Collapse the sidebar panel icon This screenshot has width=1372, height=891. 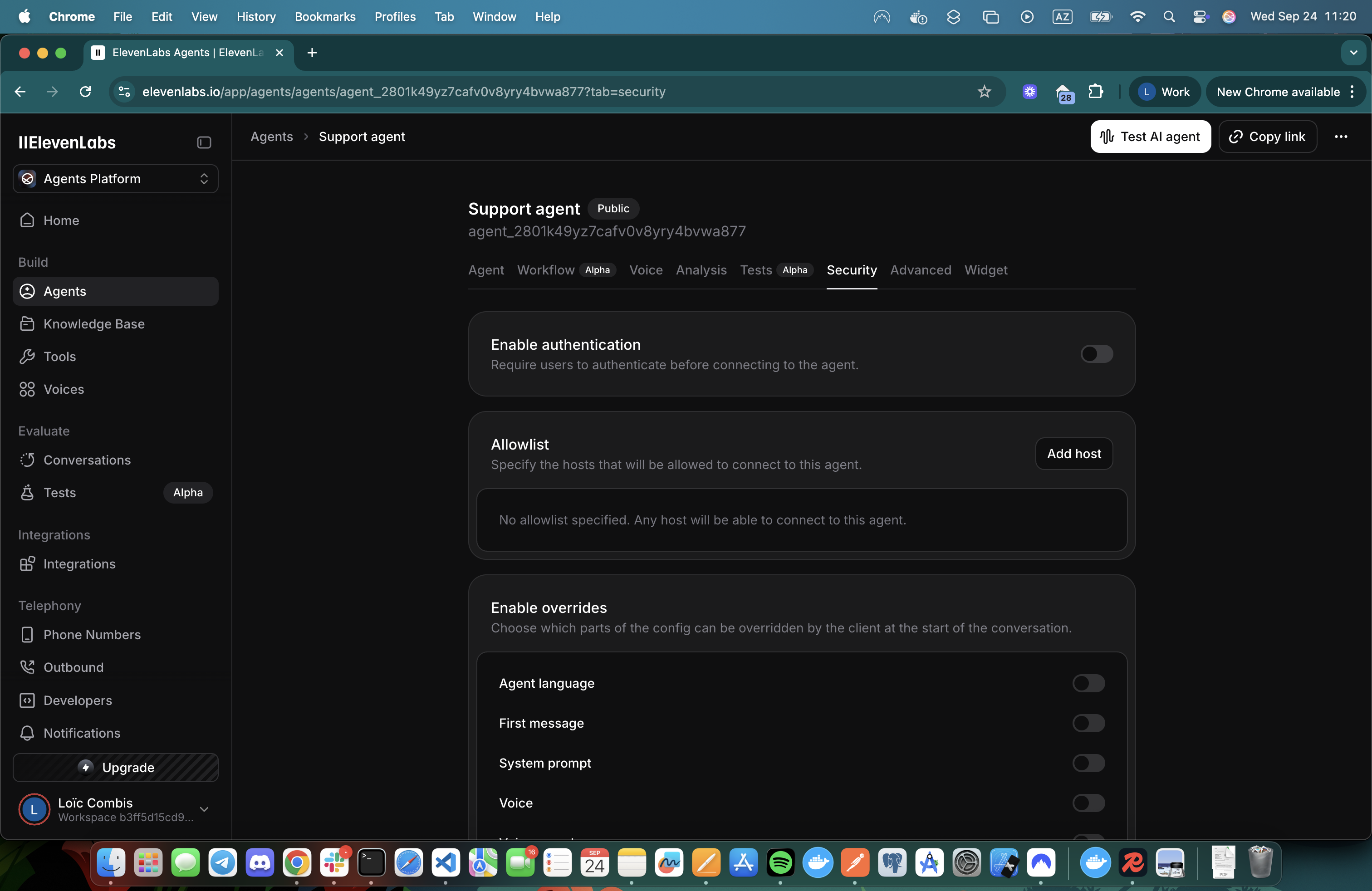click(x=204, y=142)
